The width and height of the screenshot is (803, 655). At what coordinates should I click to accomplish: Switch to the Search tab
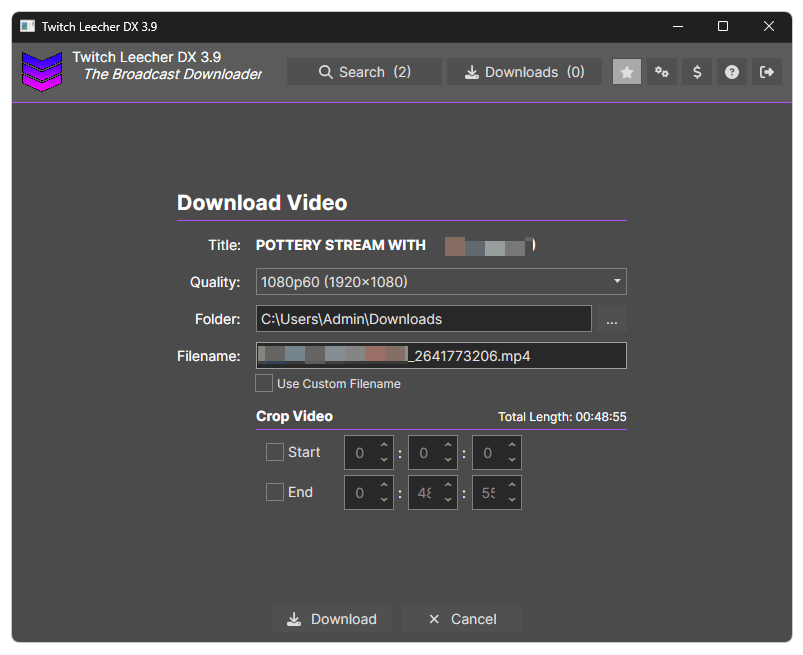[364, 71]
